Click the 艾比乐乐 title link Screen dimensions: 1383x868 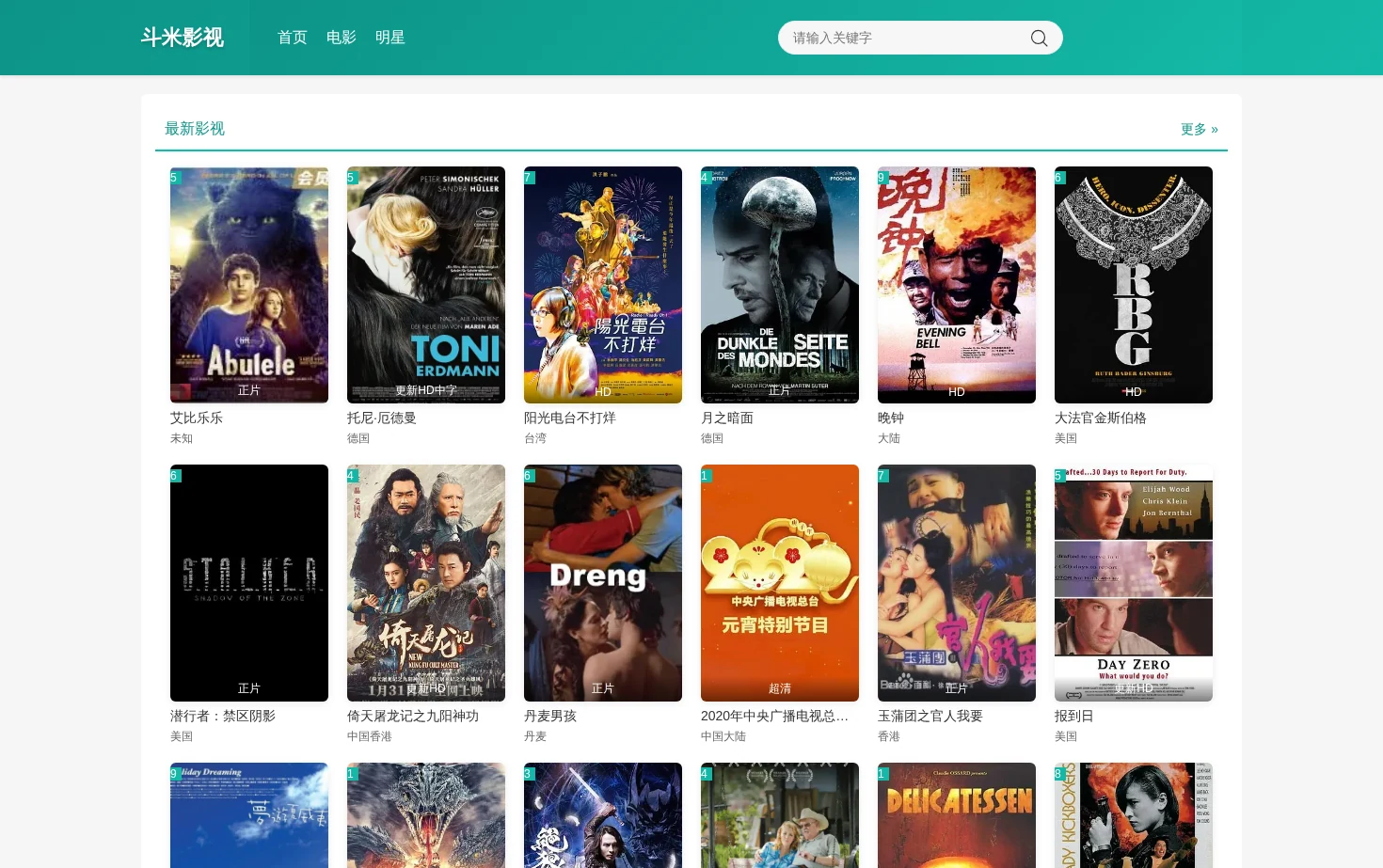[197, 418]
